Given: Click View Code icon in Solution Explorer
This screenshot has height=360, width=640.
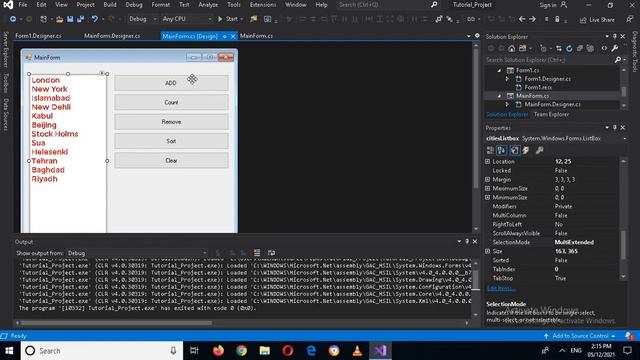Looking at the screenshot, I should 604,49.
